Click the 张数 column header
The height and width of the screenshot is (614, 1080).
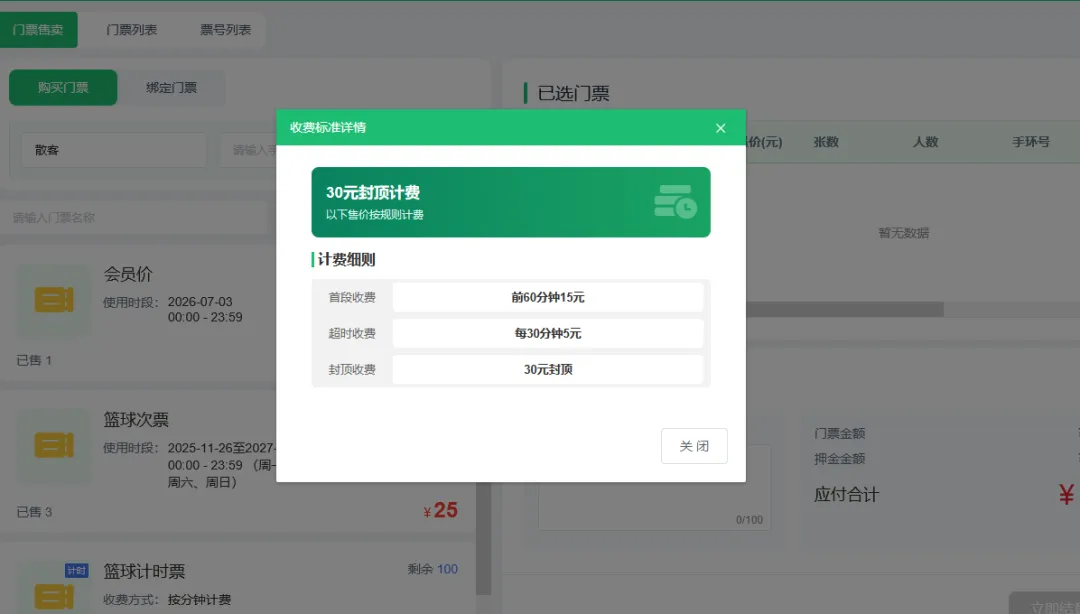[826, 142]
